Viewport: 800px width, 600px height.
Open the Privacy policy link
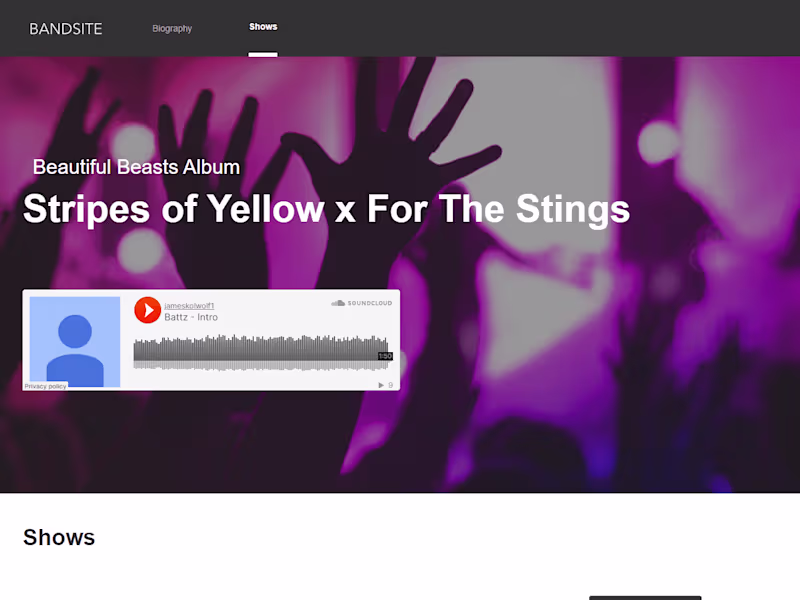click(x=46, y=386)
